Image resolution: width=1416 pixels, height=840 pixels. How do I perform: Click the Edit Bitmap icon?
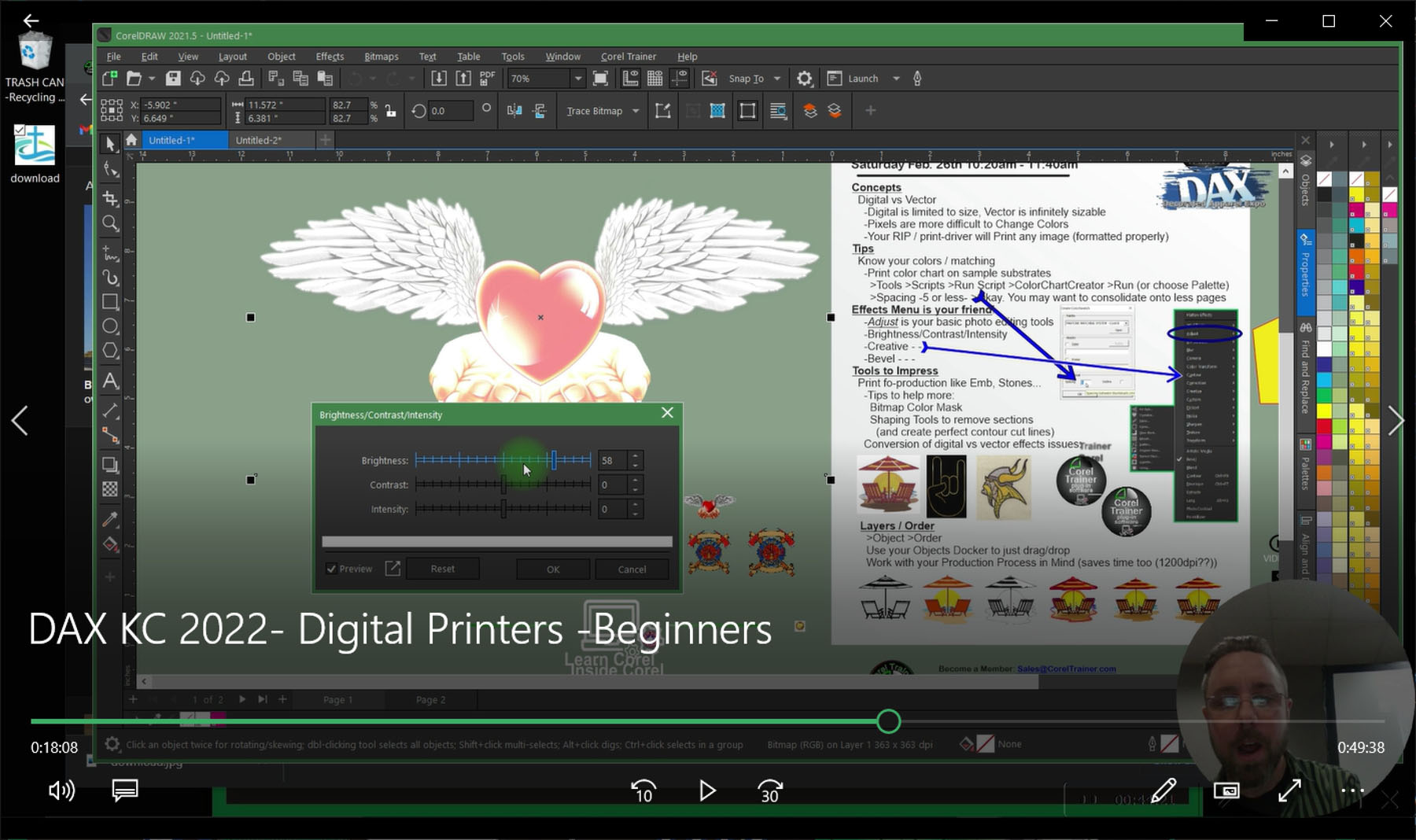tap(663, 111)
